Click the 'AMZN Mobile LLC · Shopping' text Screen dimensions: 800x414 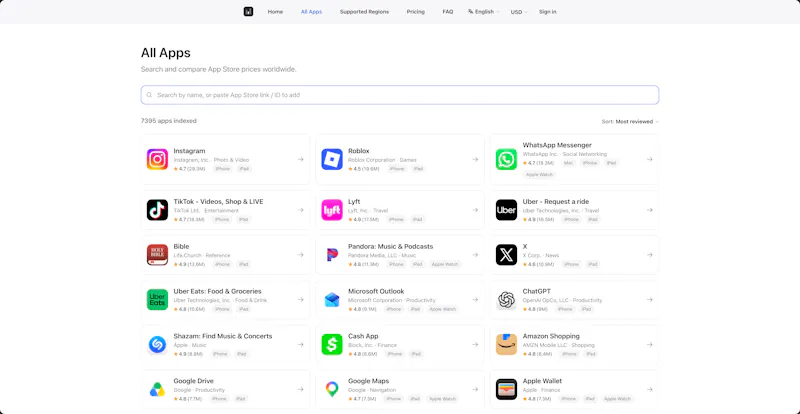[559, 345]
